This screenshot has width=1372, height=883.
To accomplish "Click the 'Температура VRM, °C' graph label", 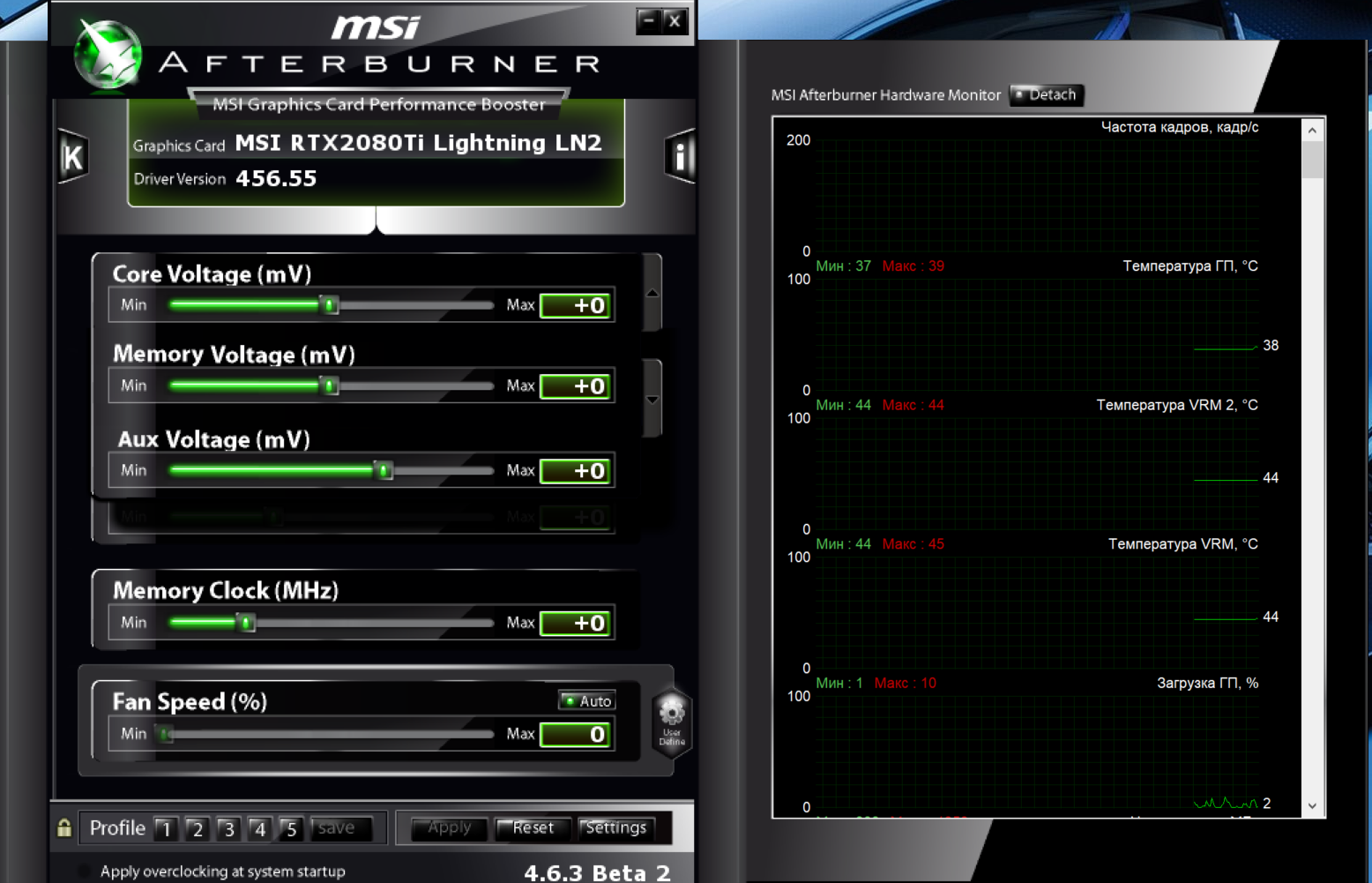I will coord(1183,543).
